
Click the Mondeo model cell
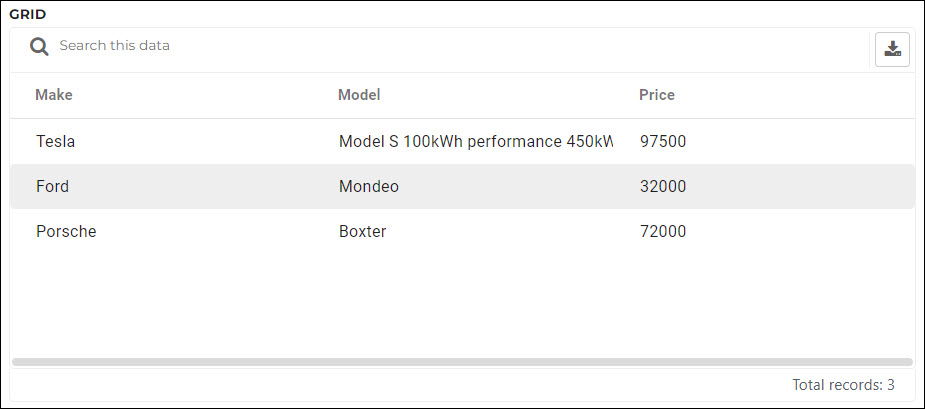[369, 186]
